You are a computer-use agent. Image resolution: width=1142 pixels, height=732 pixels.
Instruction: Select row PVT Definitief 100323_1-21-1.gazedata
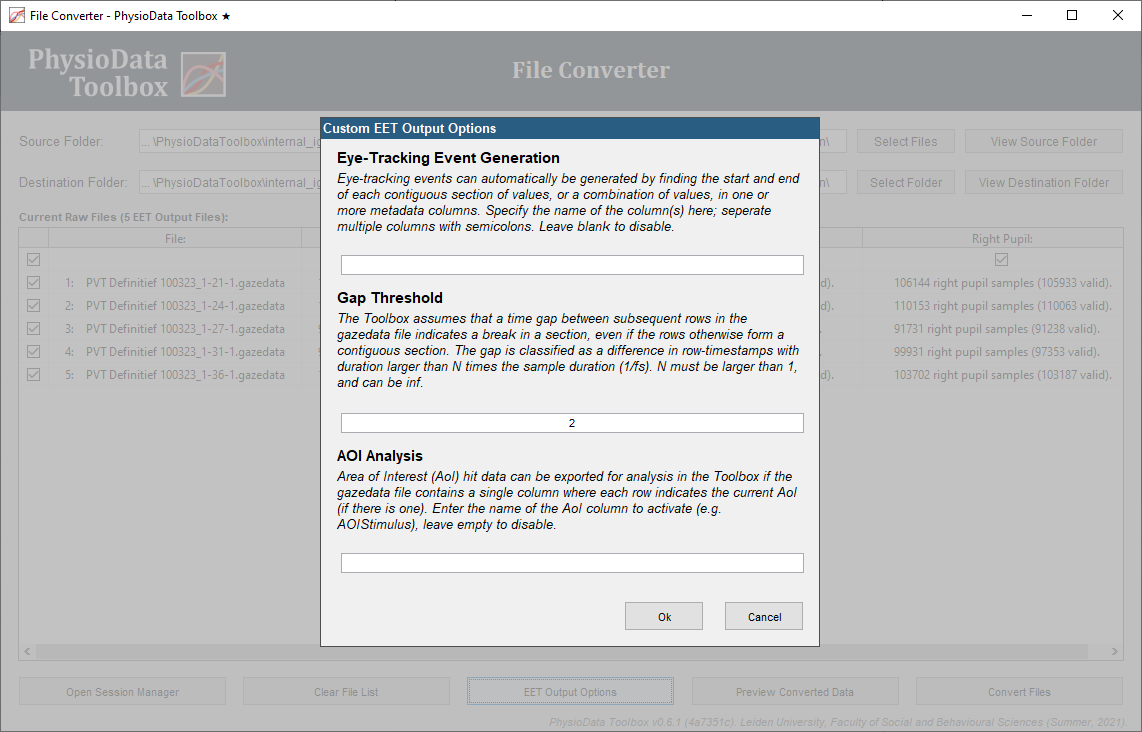(185, 283)
